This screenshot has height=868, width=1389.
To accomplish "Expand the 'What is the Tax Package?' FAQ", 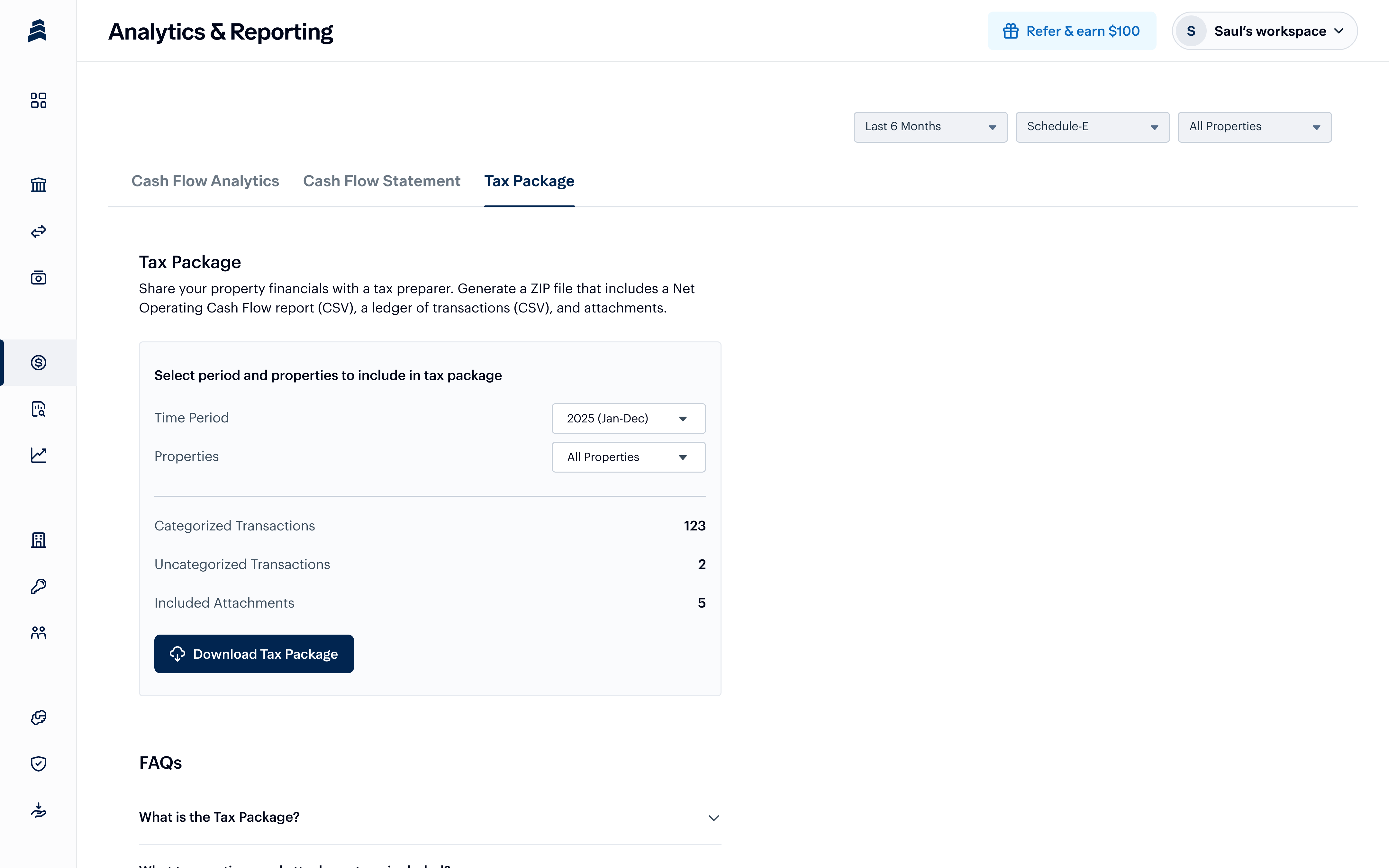I will point(429,817).
